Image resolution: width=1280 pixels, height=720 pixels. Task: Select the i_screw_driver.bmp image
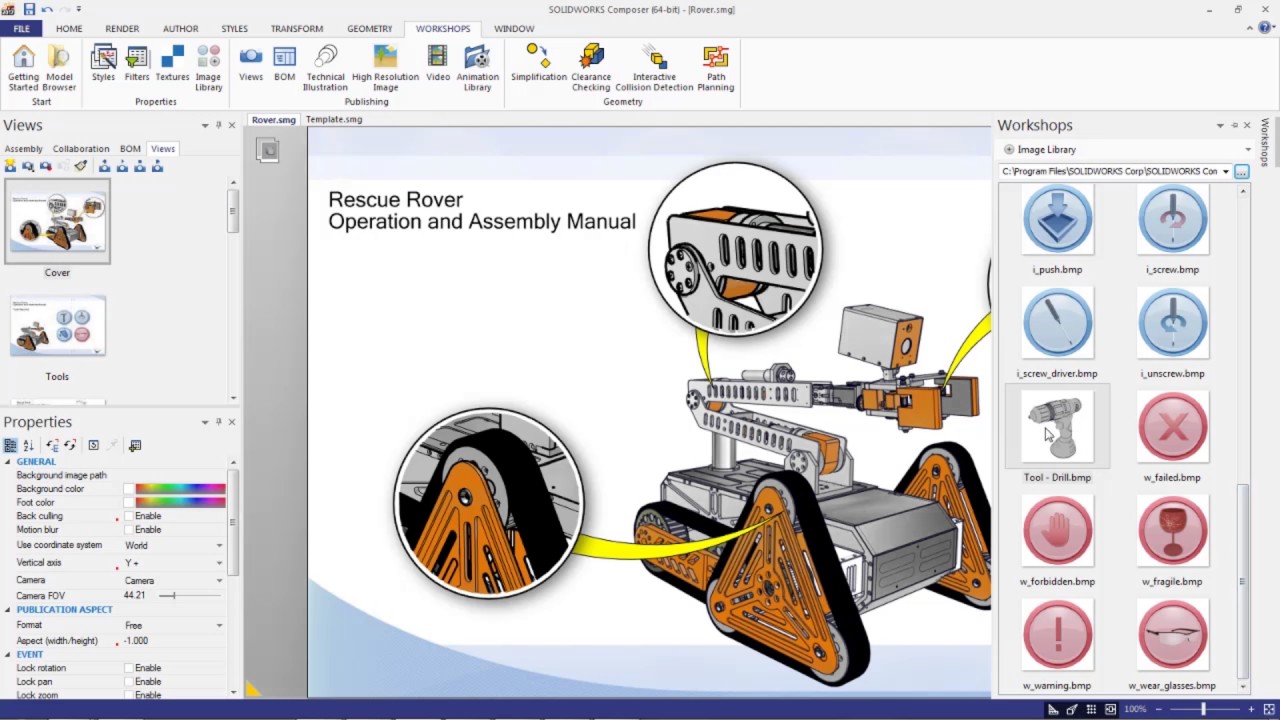[x=1057, y=324]
